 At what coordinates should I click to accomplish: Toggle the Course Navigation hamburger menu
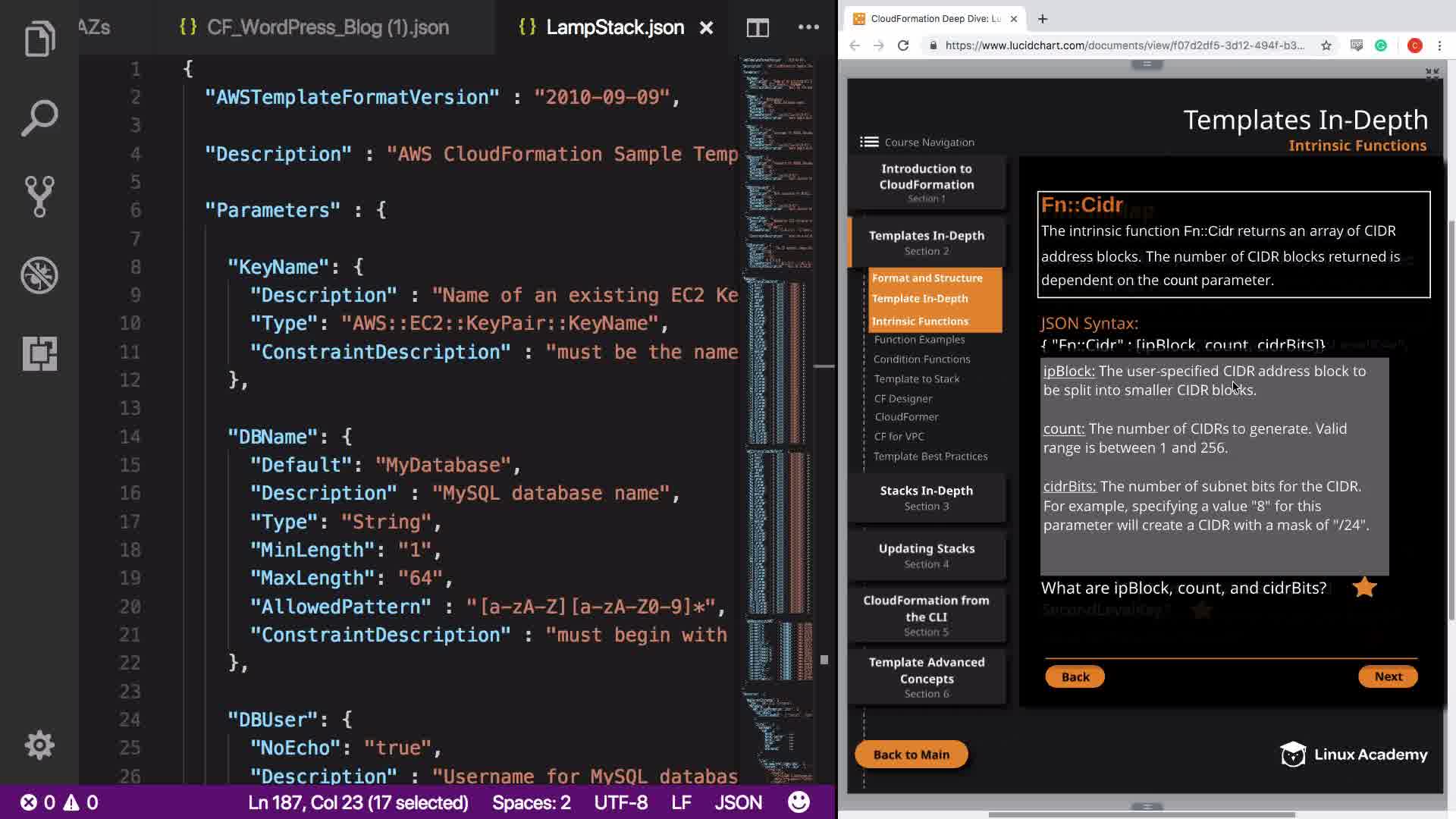tap(869, 142)
